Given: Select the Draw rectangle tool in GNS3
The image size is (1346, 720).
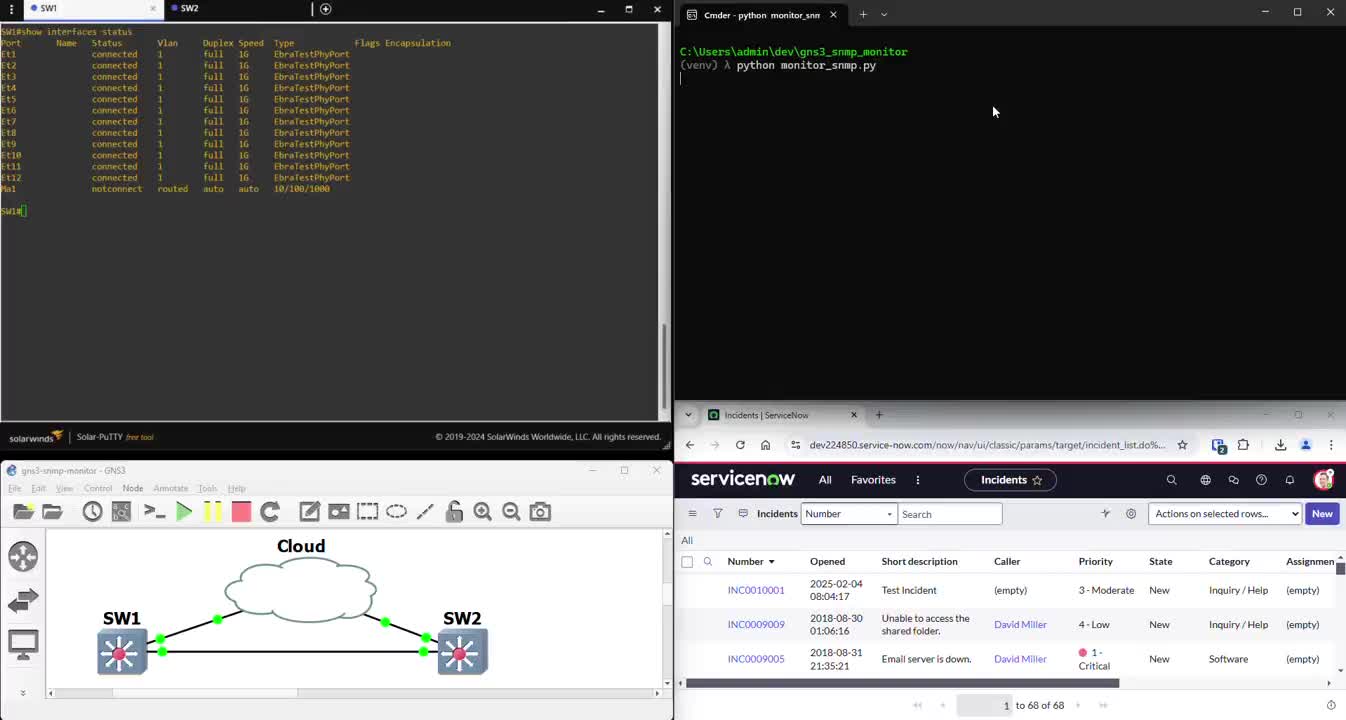Looking at the screenshot, I should 368,512.
